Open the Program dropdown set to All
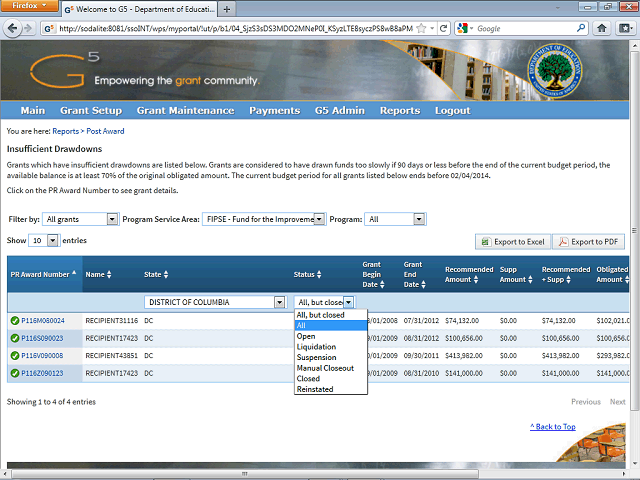640x480 pixels. [395, 219]
